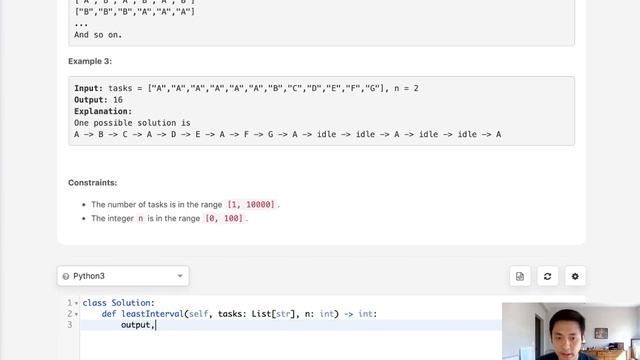Collapse code fold arrow on line 1
Screen dimensions: 640x360
(76, 303)
